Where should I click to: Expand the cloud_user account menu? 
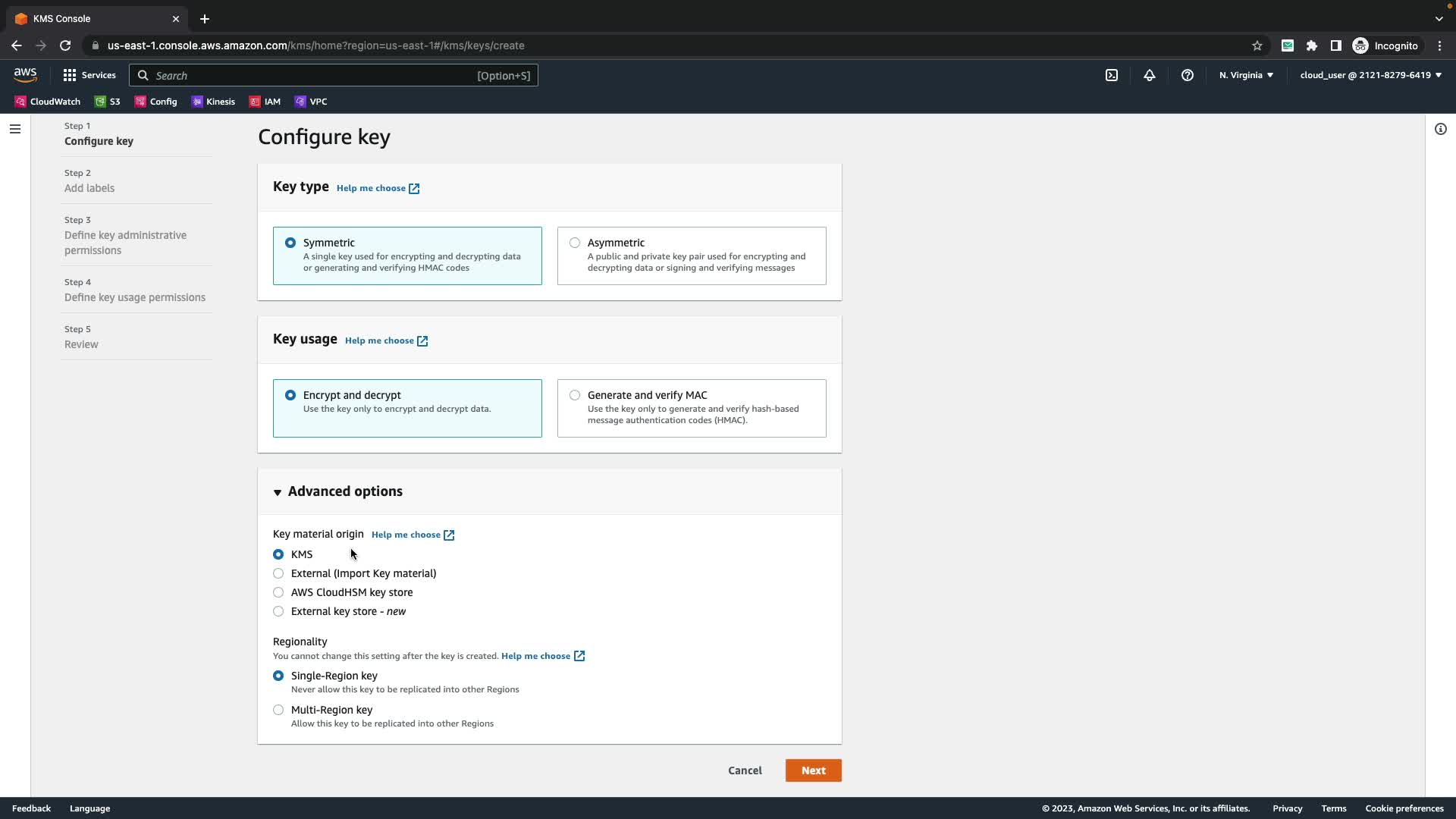click(x=1370, y=75)
